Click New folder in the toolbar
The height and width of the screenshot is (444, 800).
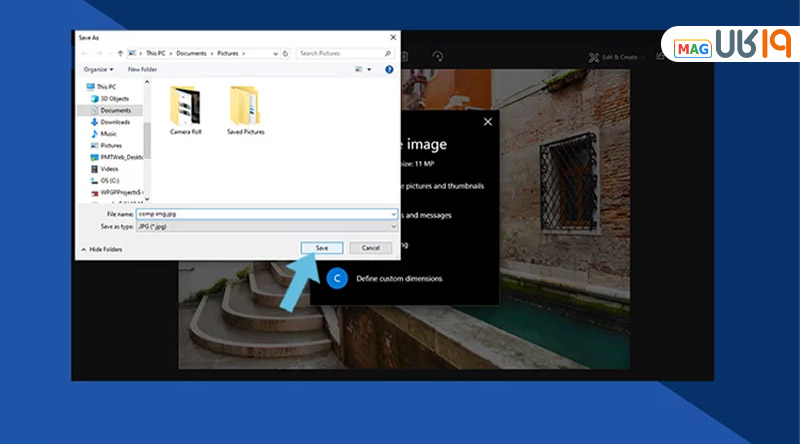(x=141, y=70)
